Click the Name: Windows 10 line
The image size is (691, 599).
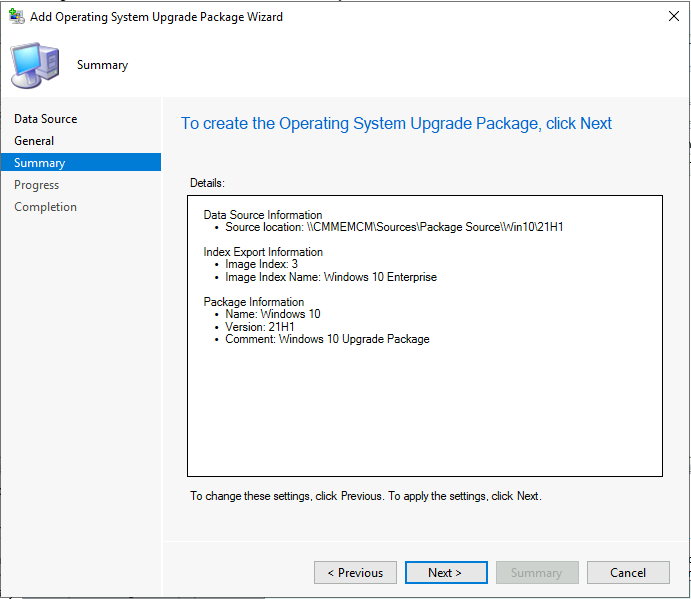click(x=273, y=314)
